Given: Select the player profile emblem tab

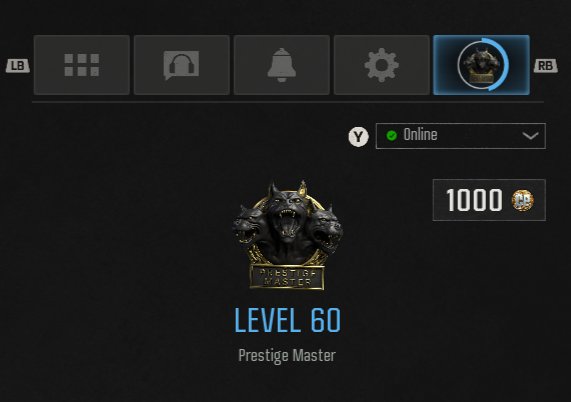Looking at the screenshot, I should [x=481, y=65].
